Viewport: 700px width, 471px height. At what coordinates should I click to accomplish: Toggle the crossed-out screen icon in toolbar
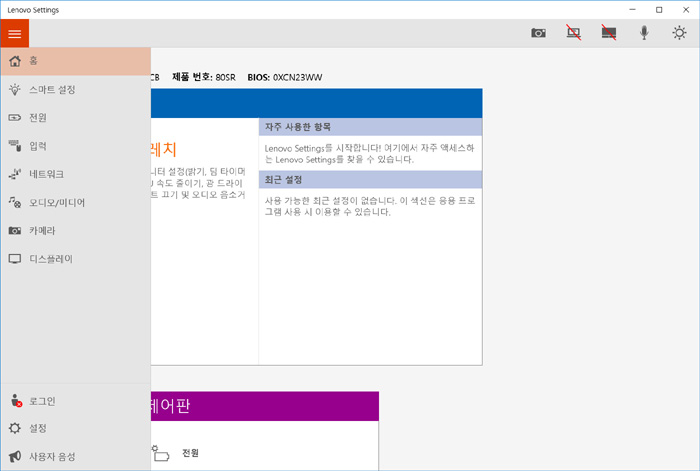click(609, 33)
